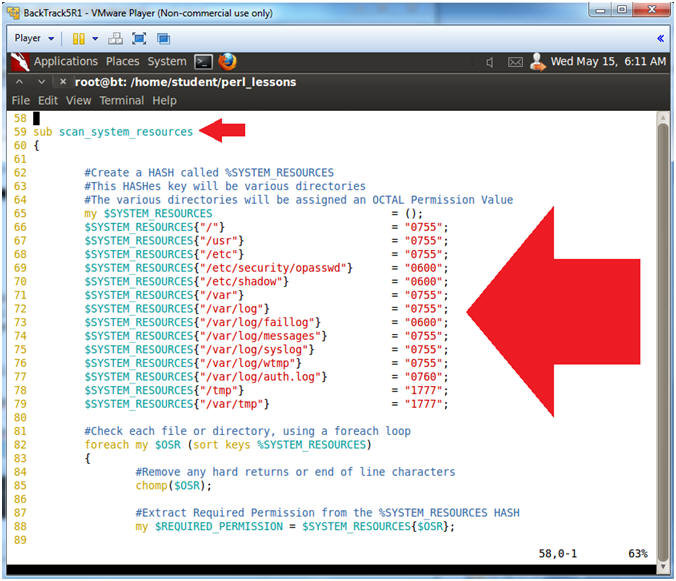Open the Places menu
Viewport: 676px width, 581px height.
122,62
